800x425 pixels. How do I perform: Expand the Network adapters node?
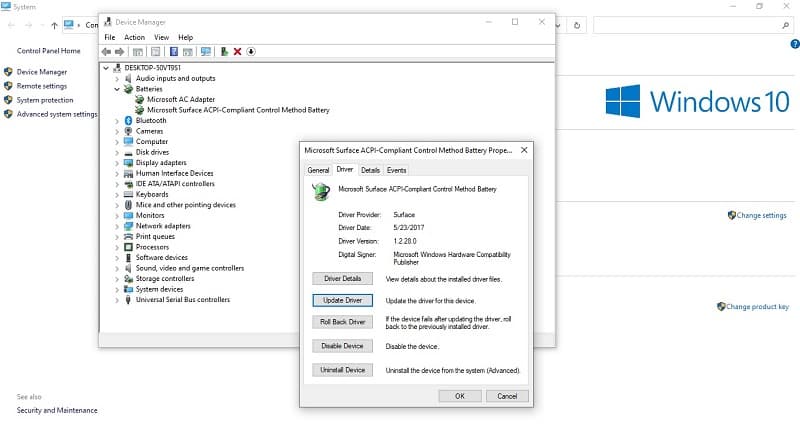click(117, 226)
